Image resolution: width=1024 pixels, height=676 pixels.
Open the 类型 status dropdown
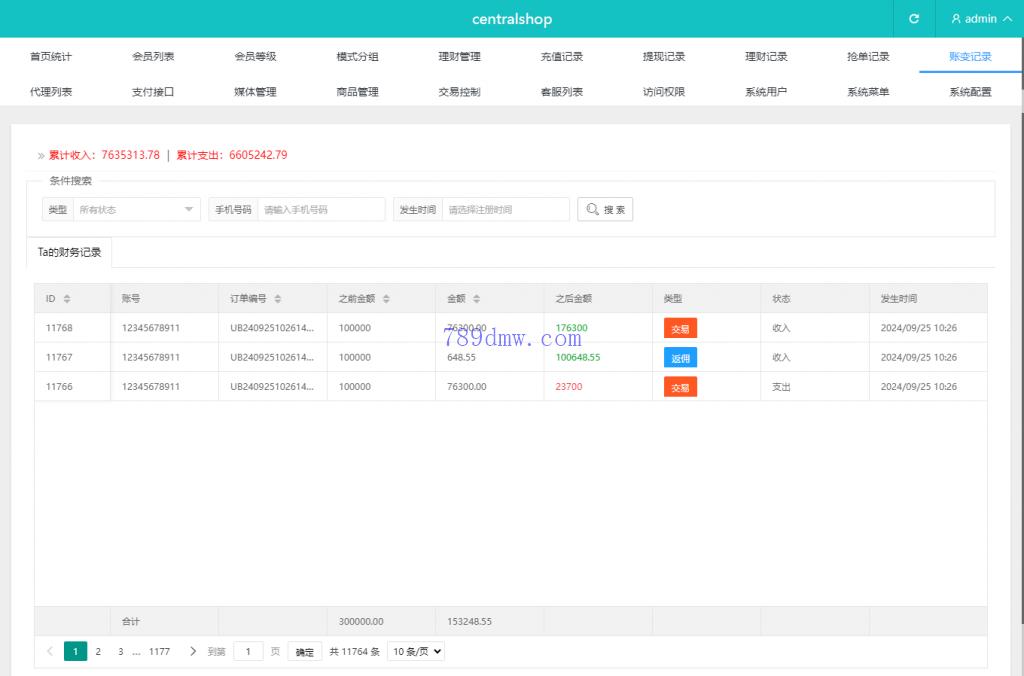click(136, 209)
